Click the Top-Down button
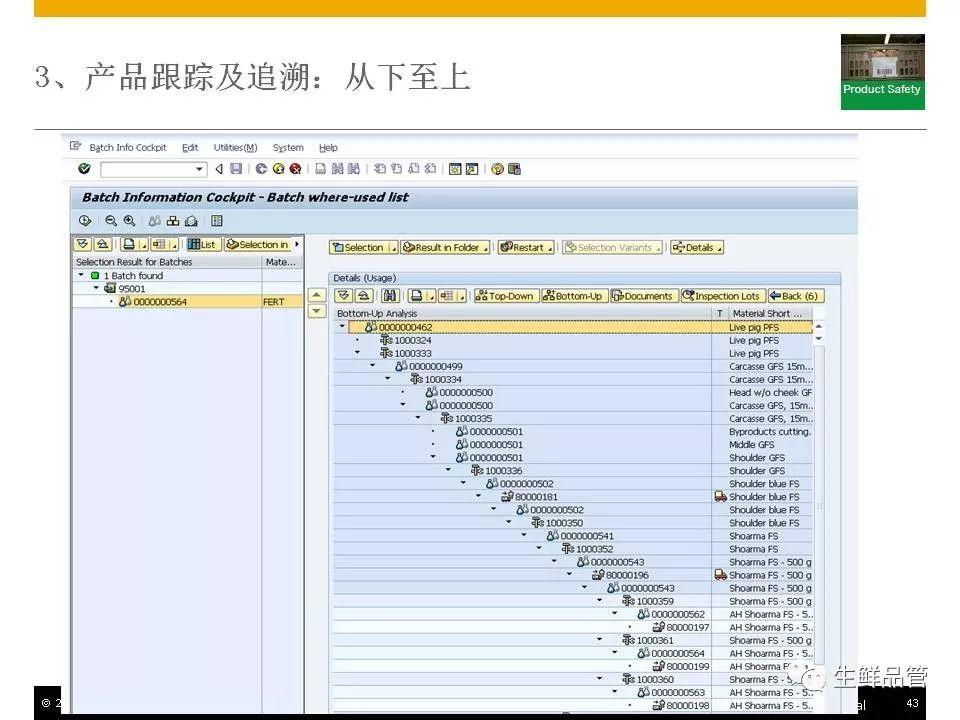This screenshot has width=960, height=720. point(505,296)
